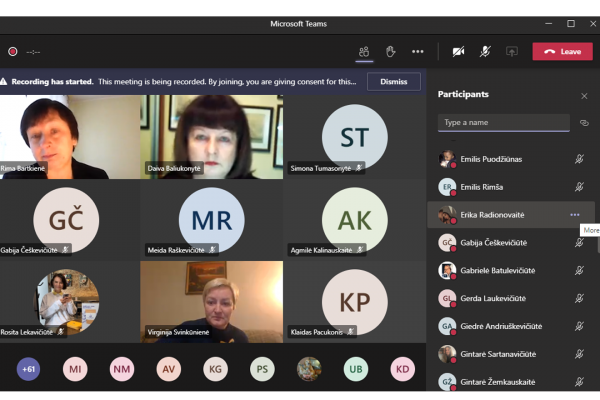Open more options for Erika Radionovaitė
The width and height of the screenshot is (600, 400).
coord(574,215)
